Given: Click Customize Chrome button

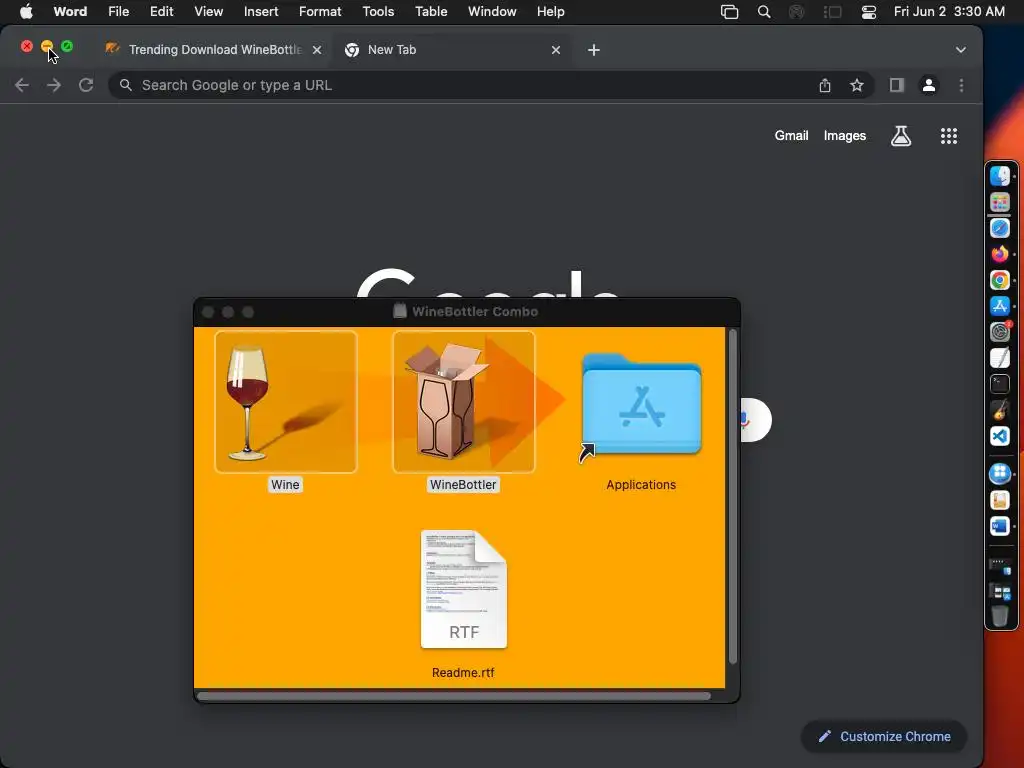Looking at the screenshot, I should click(x=884, y=737).
